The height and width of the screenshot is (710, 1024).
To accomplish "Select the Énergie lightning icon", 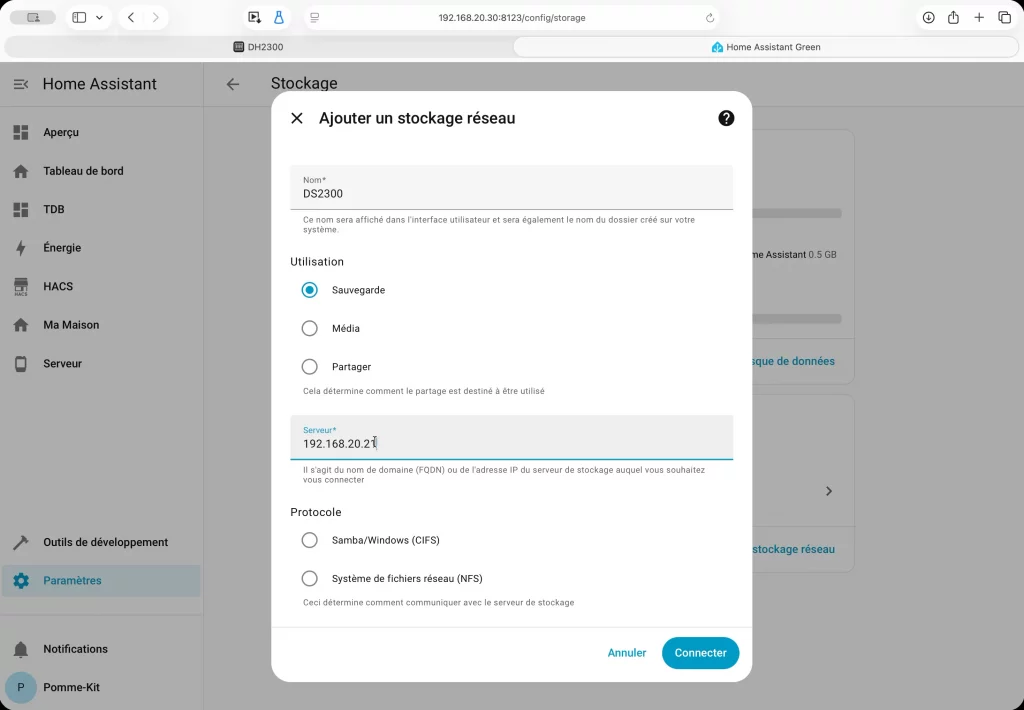I will coord(21,248).
